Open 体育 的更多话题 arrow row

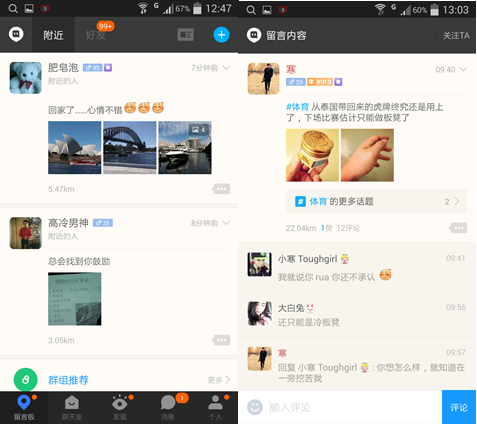376,201
